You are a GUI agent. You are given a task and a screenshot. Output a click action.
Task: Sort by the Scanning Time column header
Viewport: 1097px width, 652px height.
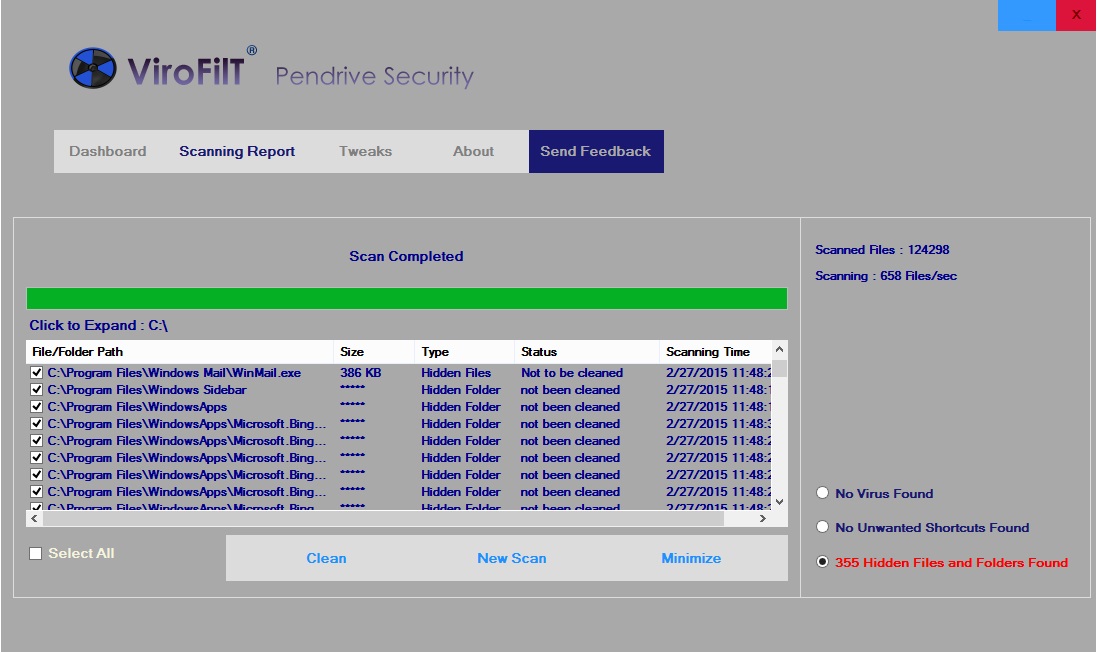pyautogui.click(x=715, y=352)
